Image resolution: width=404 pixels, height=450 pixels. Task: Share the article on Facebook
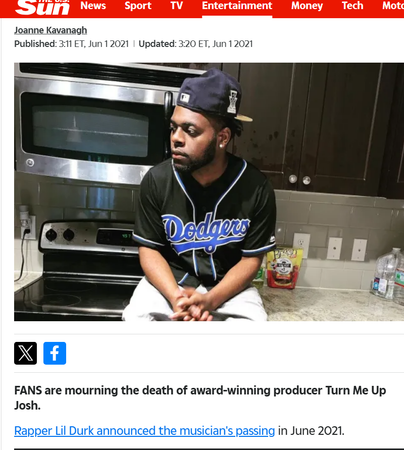click(x=55, y=353)
